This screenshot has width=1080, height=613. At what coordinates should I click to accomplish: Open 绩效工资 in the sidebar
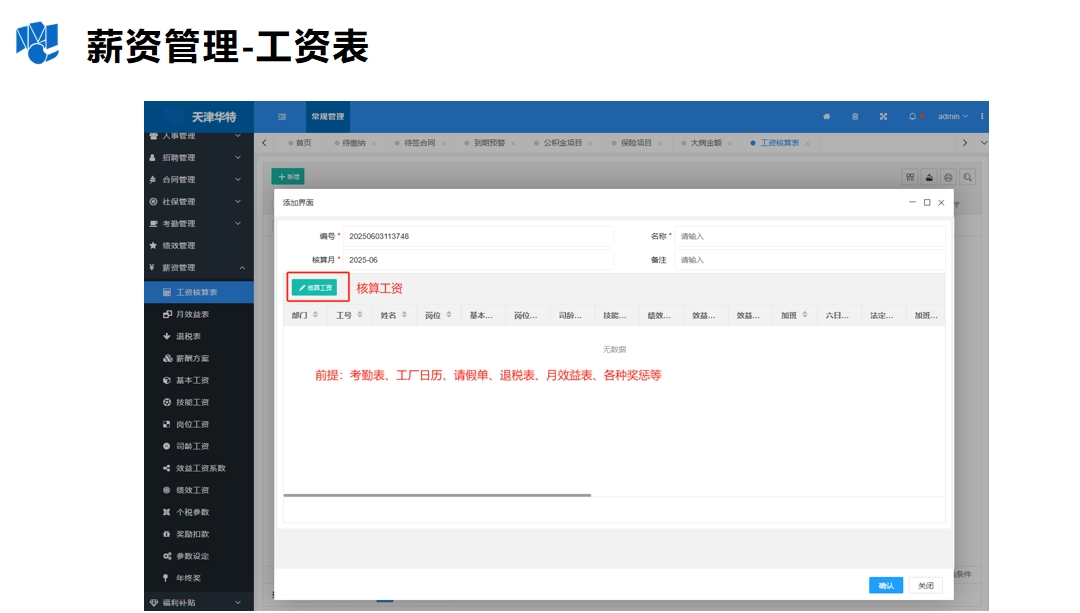(199, 490)
